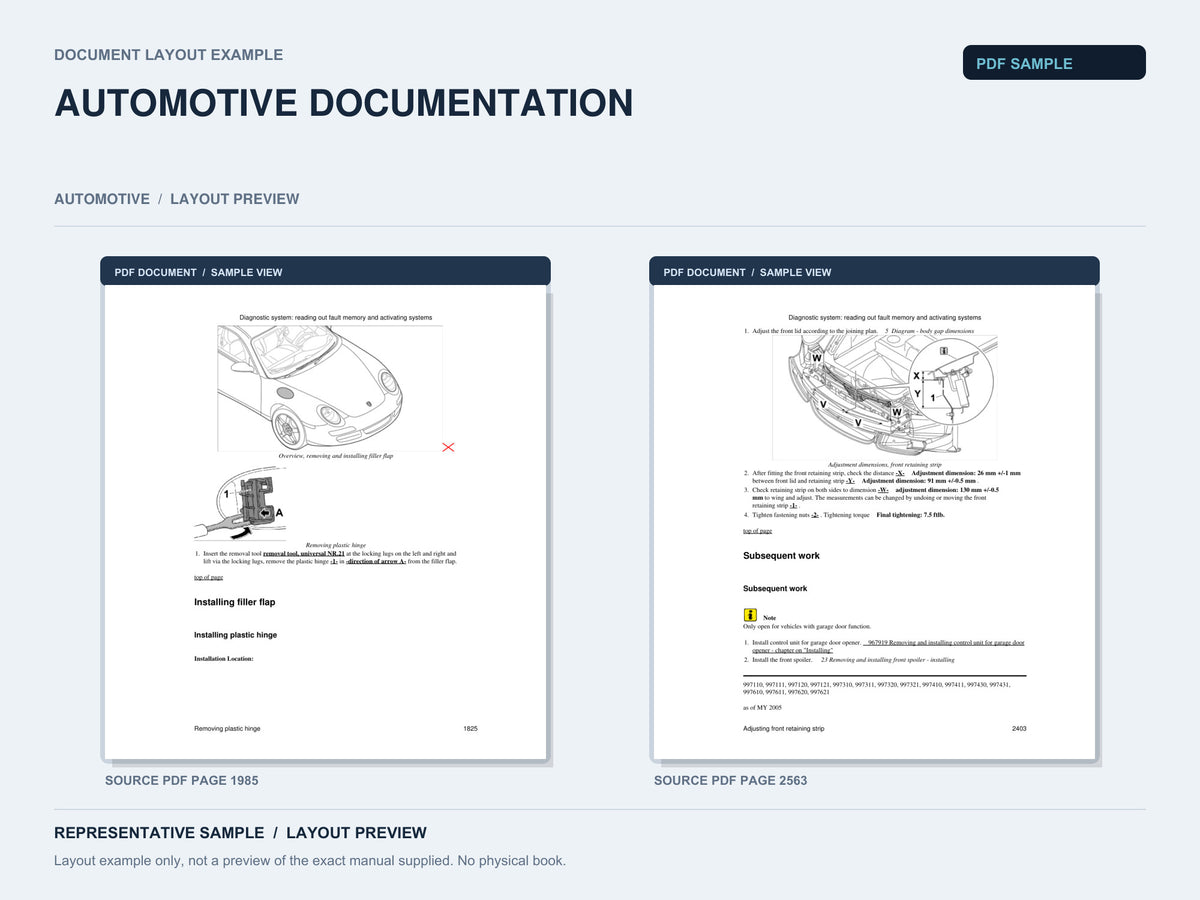The width and height of the screenshot is (1200, 900).
Task: Click the 'Diagnostic system' title on left page
Action: point(336,317)
